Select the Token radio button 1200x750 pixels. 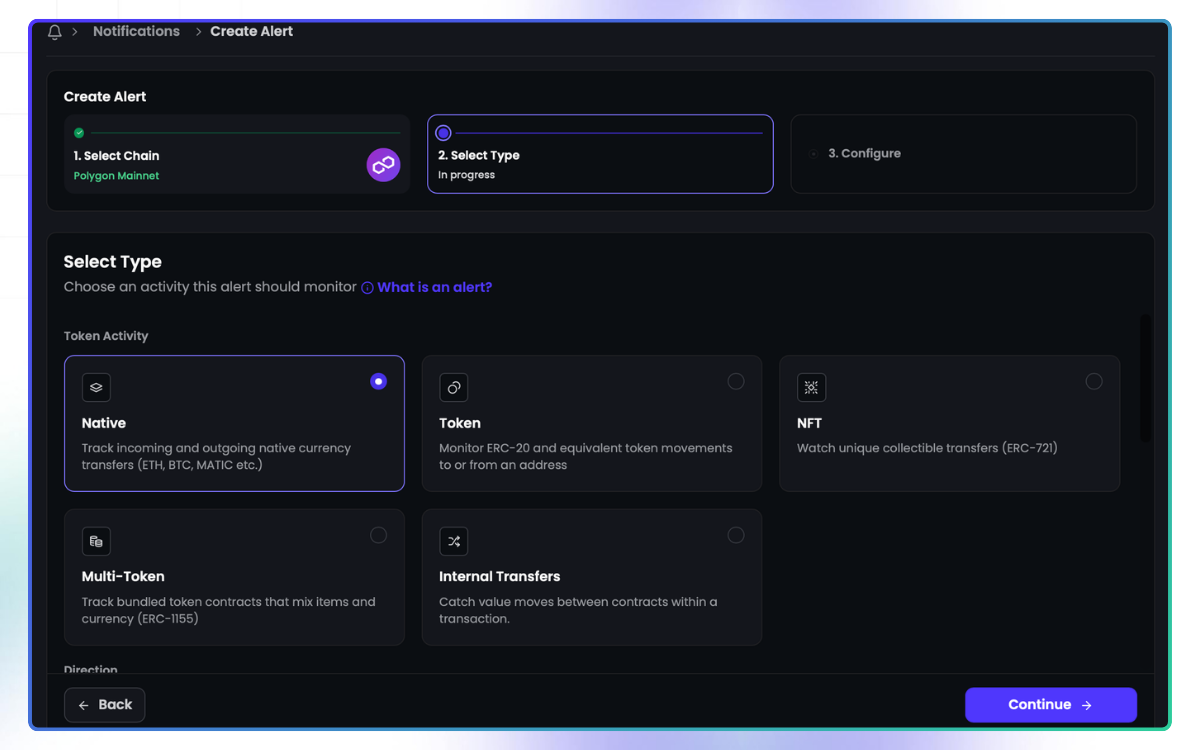tap(736, 381)
